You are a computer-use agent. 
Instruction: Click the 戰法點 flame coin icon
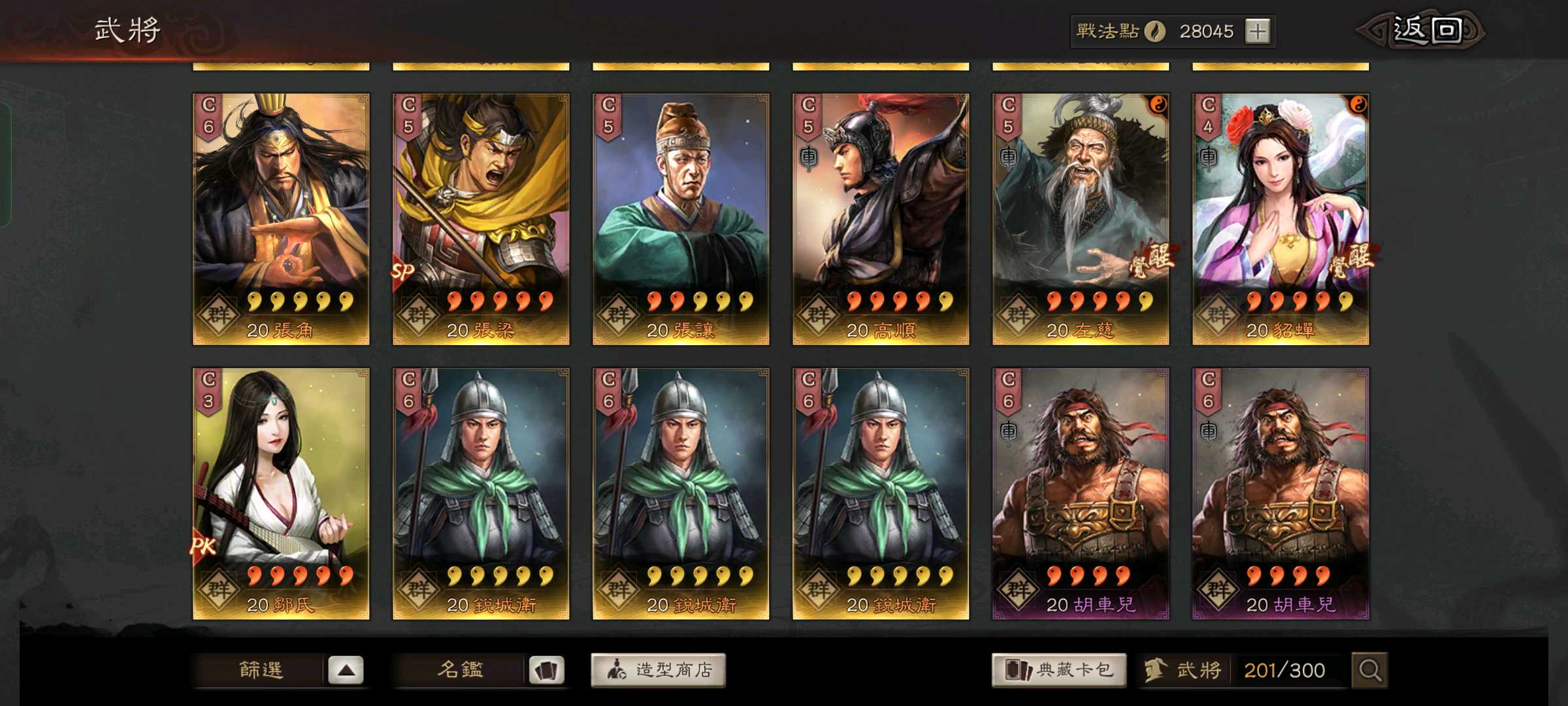(x=1155, y=31)
